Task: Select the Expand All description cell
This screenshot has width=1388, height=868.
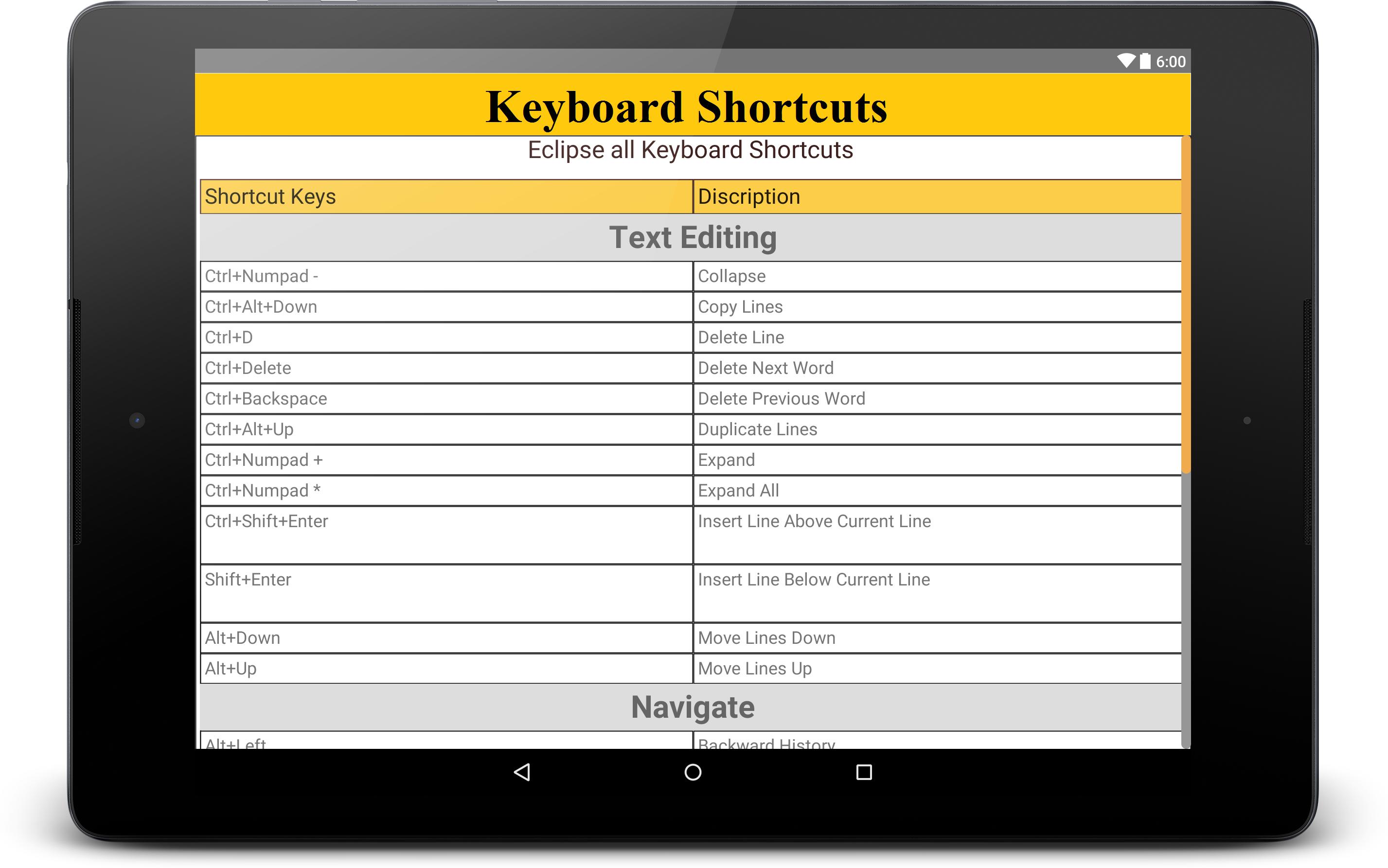Action: 937,490
